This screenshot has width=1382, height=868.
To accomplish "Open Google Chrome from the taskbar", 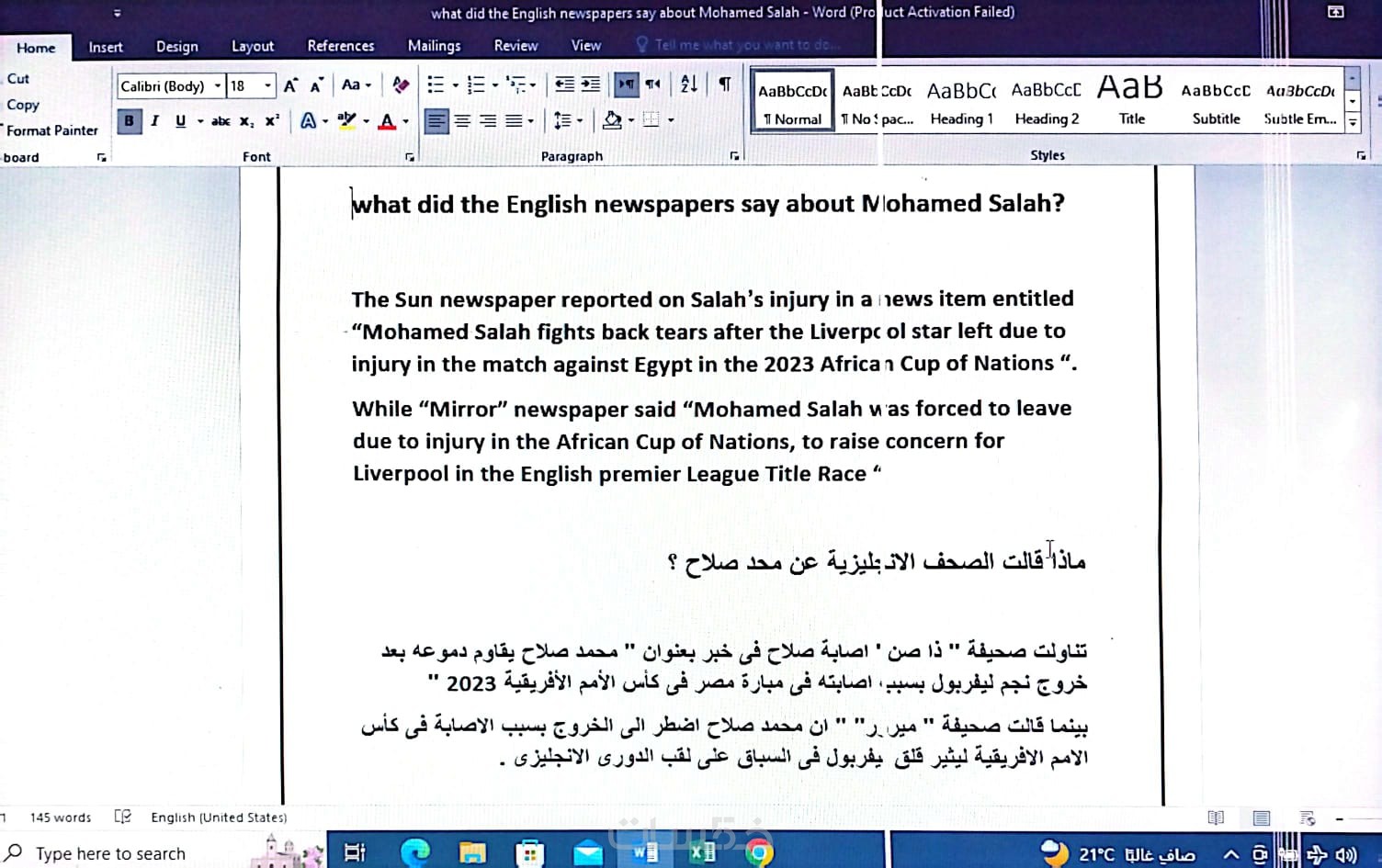I will pyautogui.click(x=759, y=853).
